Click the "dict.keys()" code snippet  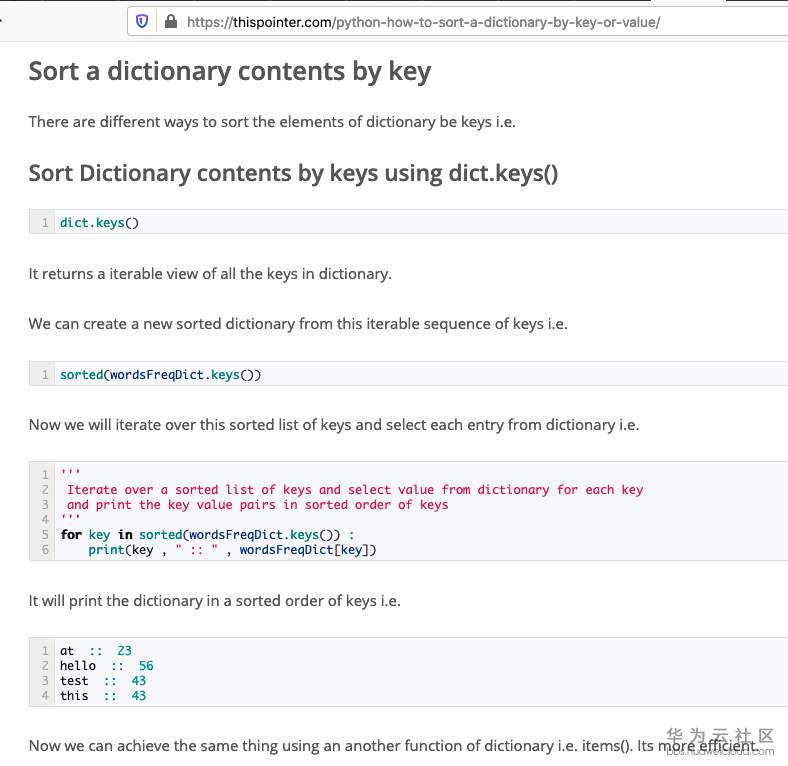click(x=99, y=222)
